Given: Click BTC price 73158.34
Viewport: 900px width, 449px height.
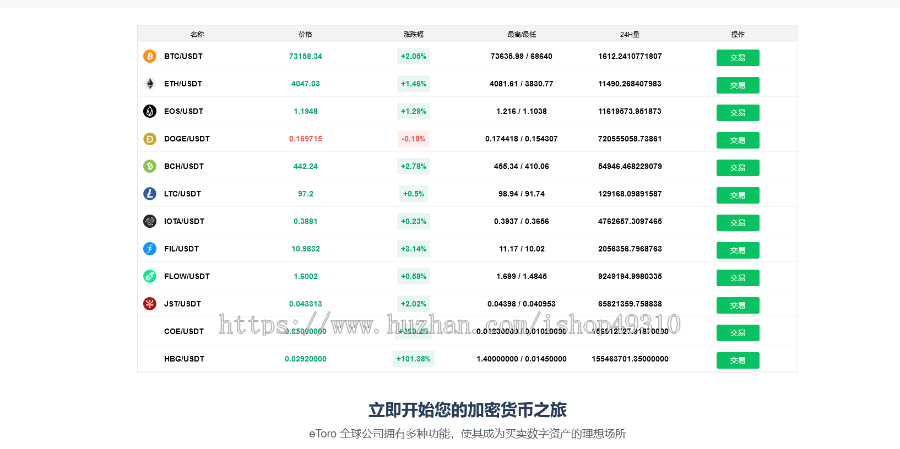Looking at the screenshot, I should click(x=305, y=56).
